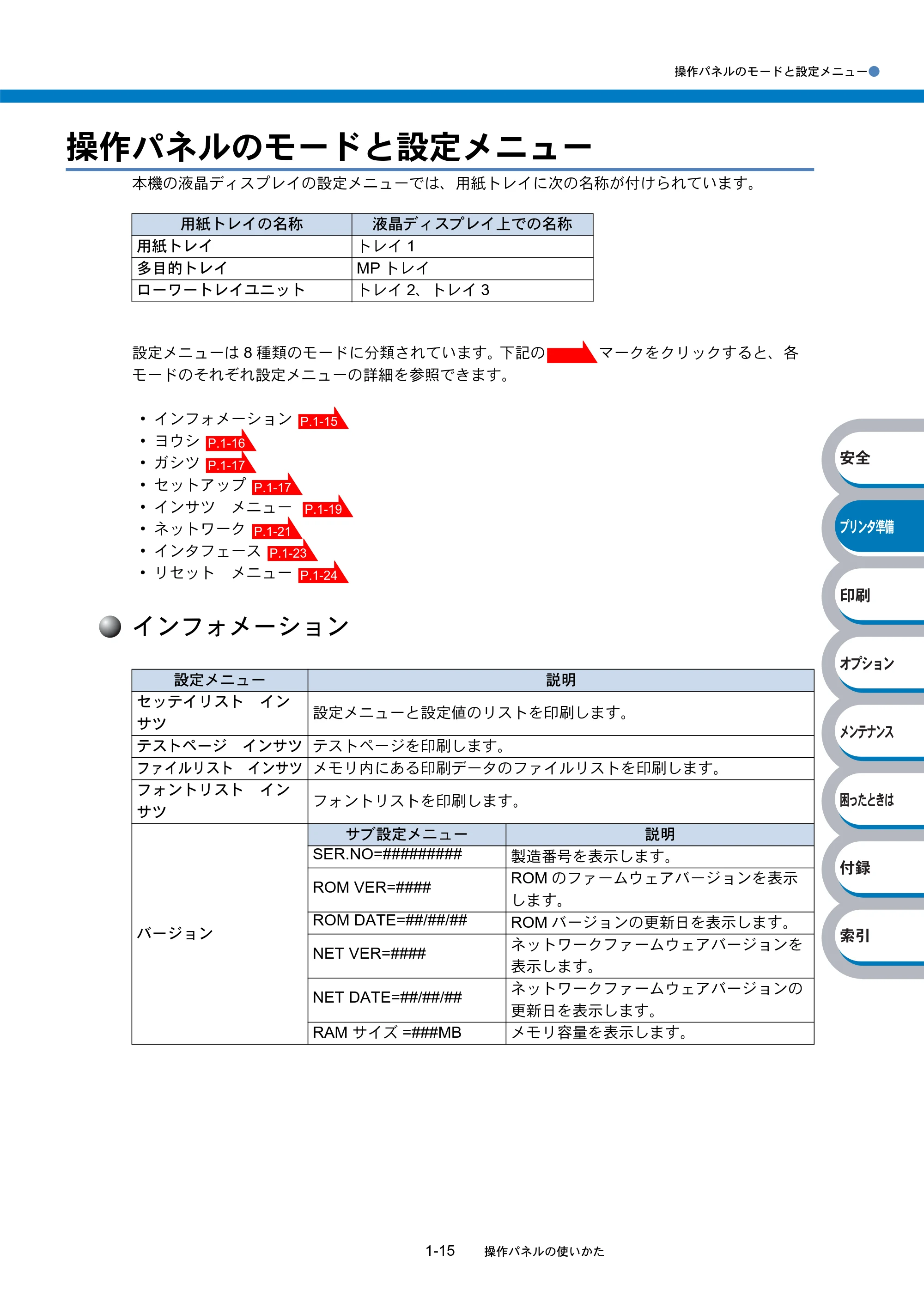Viewport: 924px width, 1308px height.
Task: Follow the P.1-16 link beside ヨウシ
Action: click(x=230, y=443)
